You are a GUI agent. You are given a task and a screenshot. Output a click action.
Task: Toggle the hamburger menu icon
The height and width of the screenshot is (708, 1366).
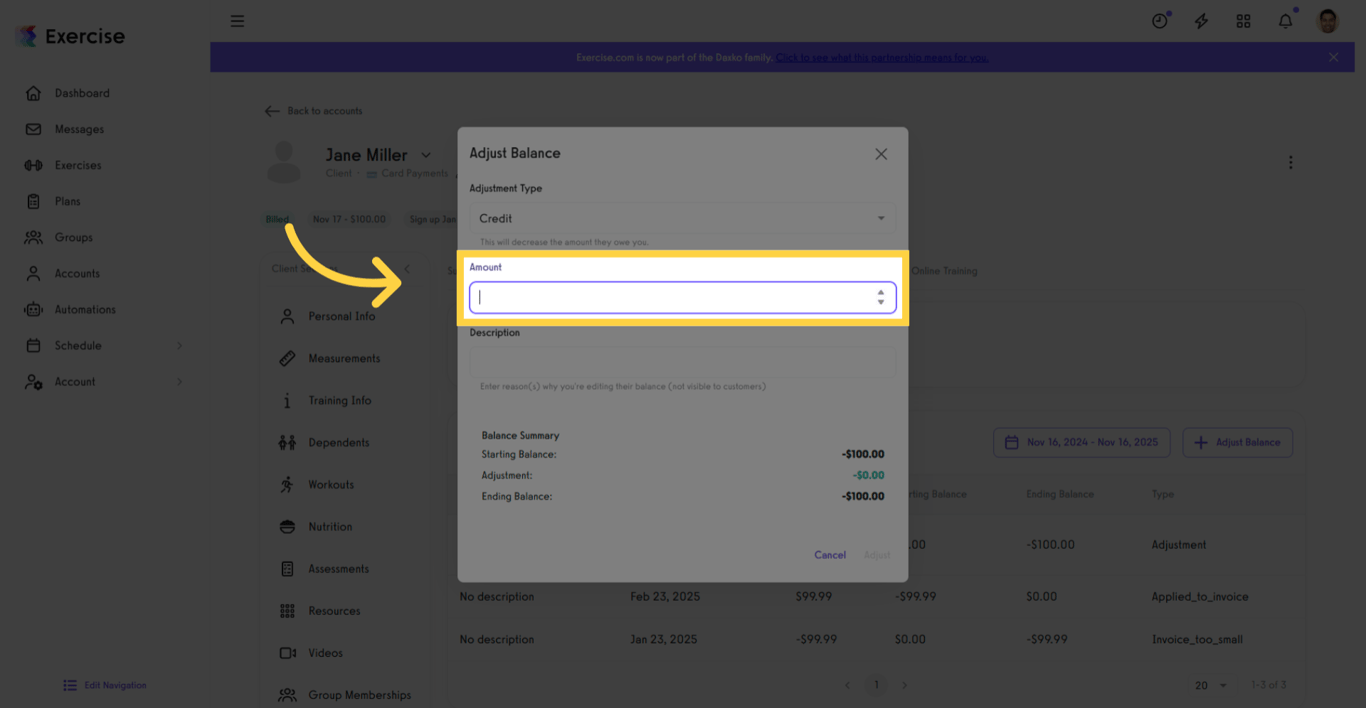(x=237, y=21)
